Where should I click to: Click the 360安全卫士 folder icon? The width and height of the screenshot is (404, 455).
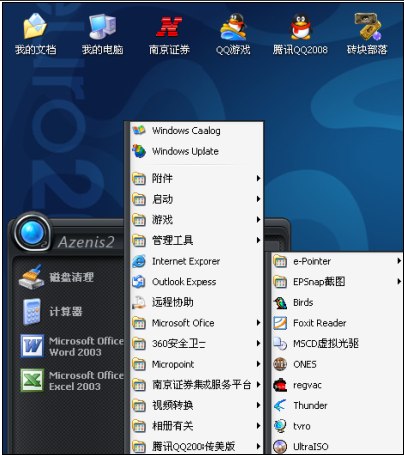139,344
